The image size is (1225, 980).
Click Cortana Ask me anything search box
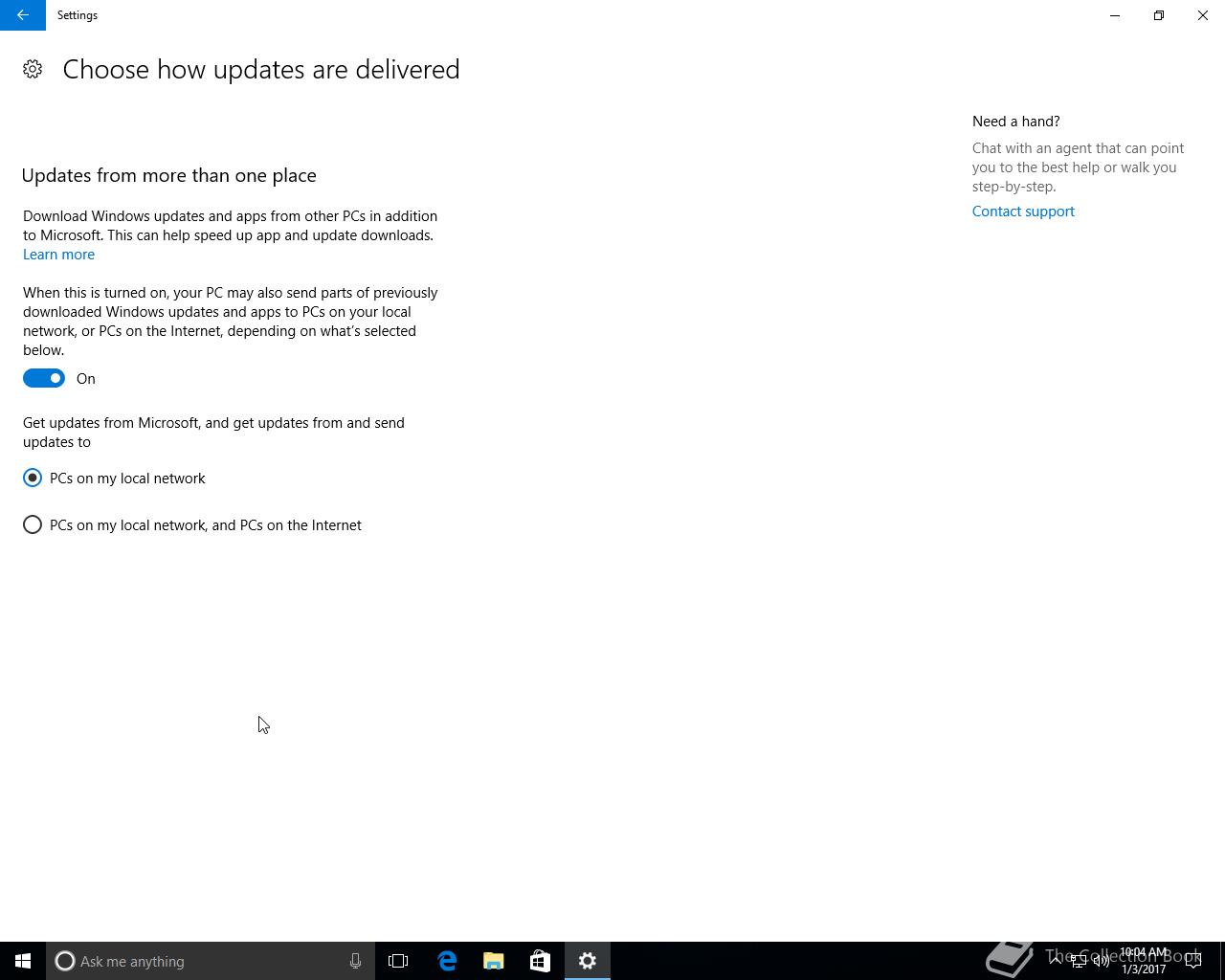coord(211,961)
